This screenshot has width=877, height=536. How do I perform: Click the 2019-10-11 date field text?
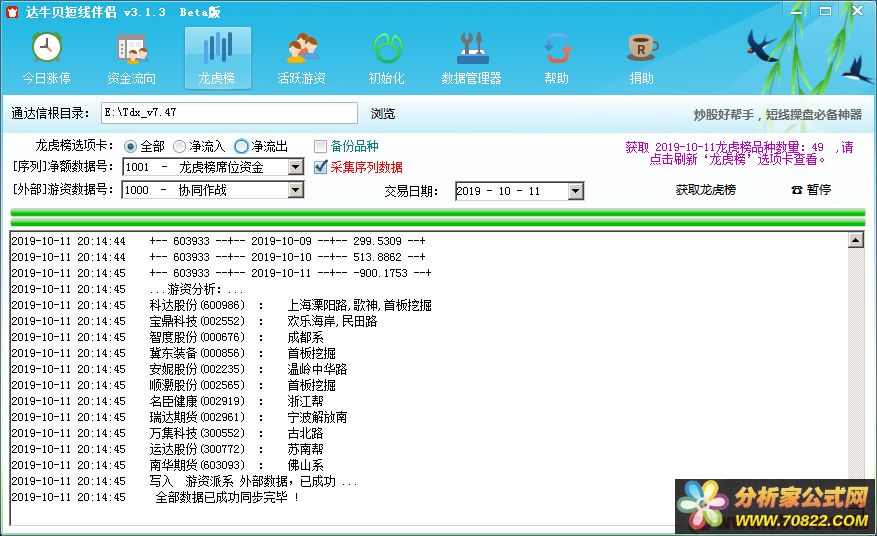(498, 191)
